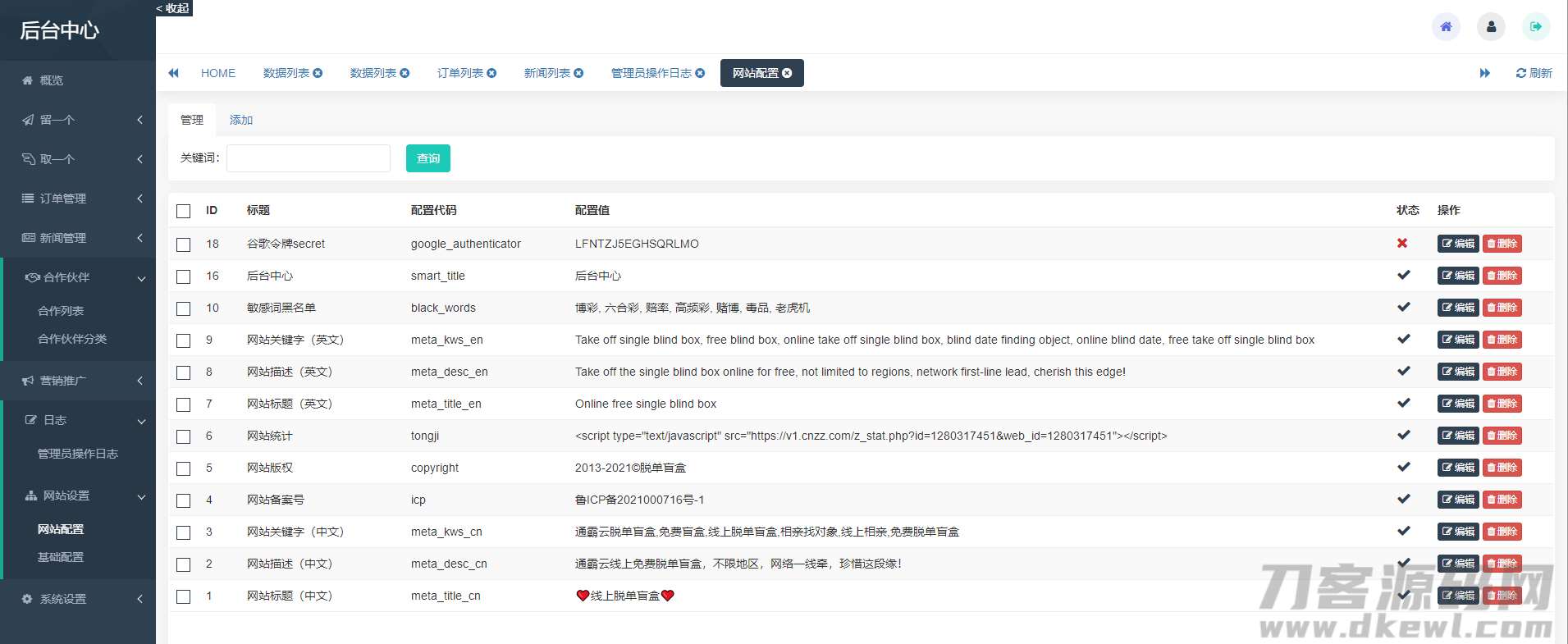Screen dimensions: 1568x644
Task: Open the 新闻列表 tab
Action: pos(546,73)
